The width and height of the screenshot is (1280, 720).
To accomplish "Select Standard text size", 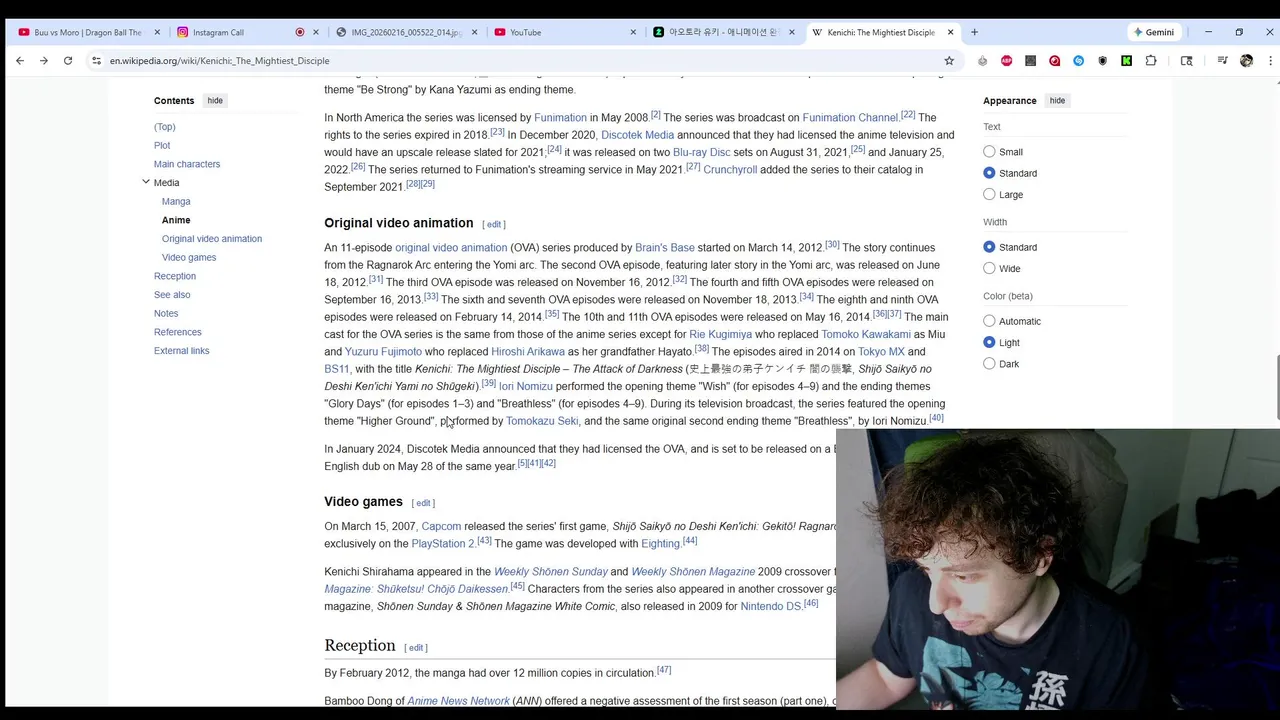I will tap(989, 173).
